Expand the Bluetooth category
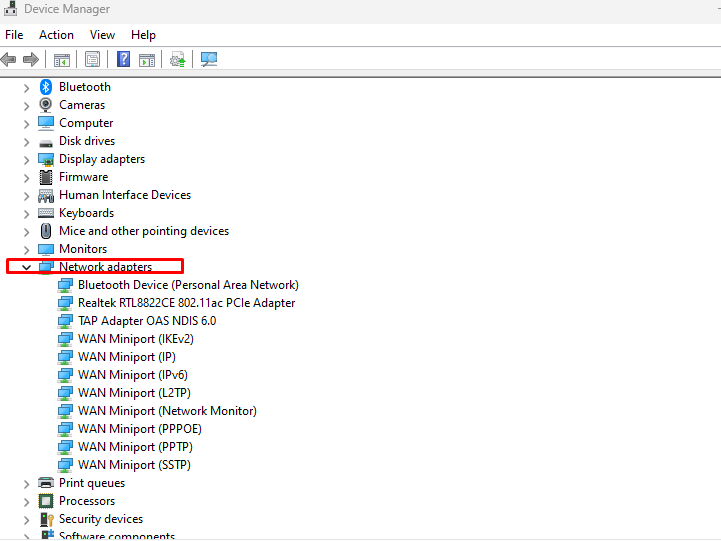Viewport: 721px width, 541px height. click(27, 87)
